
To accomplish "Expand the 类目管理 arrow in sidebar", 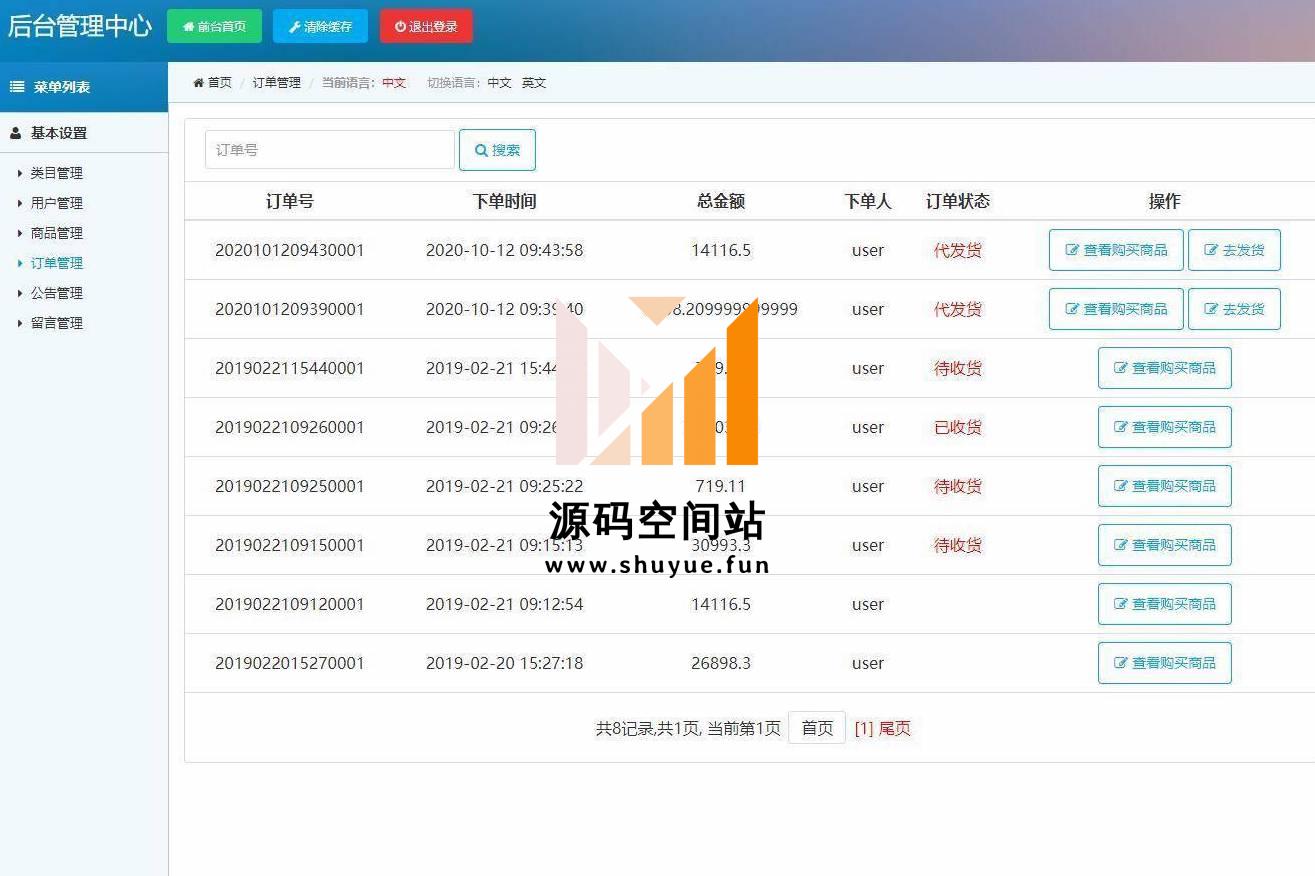I will (x=20, y=173).
